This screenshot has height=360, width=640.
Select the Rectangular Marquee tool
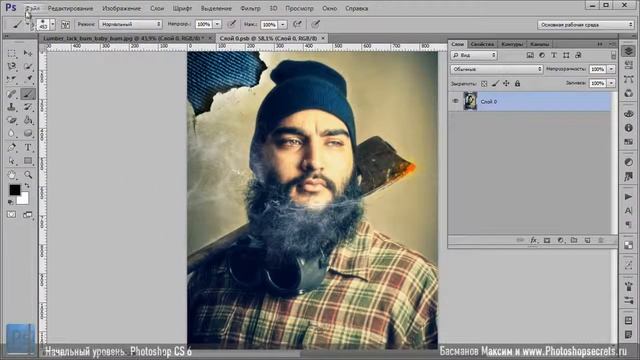point(12,53)
